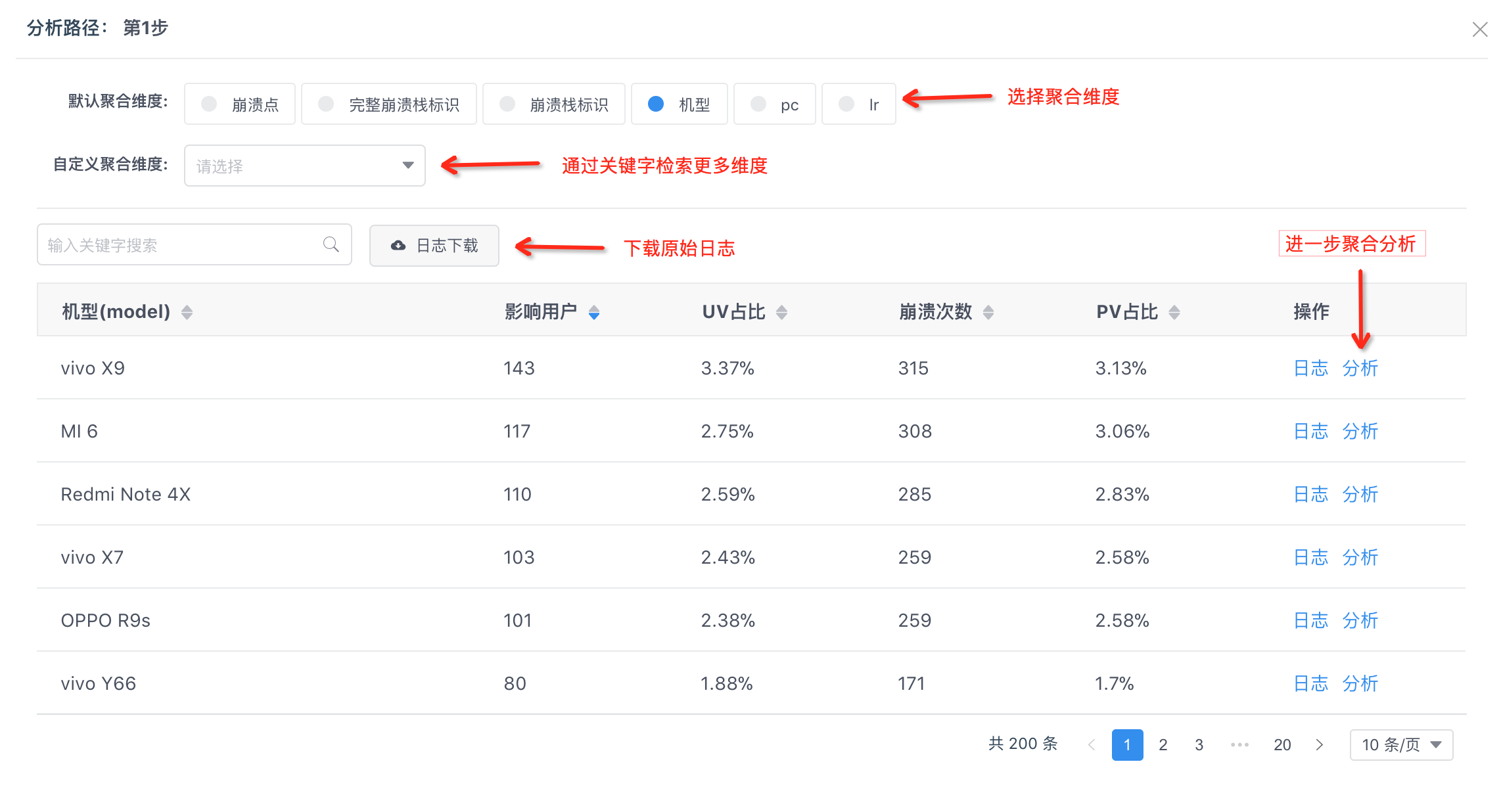Open 分析 for vivo Y66
Screen dimensions: 1501x812
pyautogui.click(x=1360, y=683)
